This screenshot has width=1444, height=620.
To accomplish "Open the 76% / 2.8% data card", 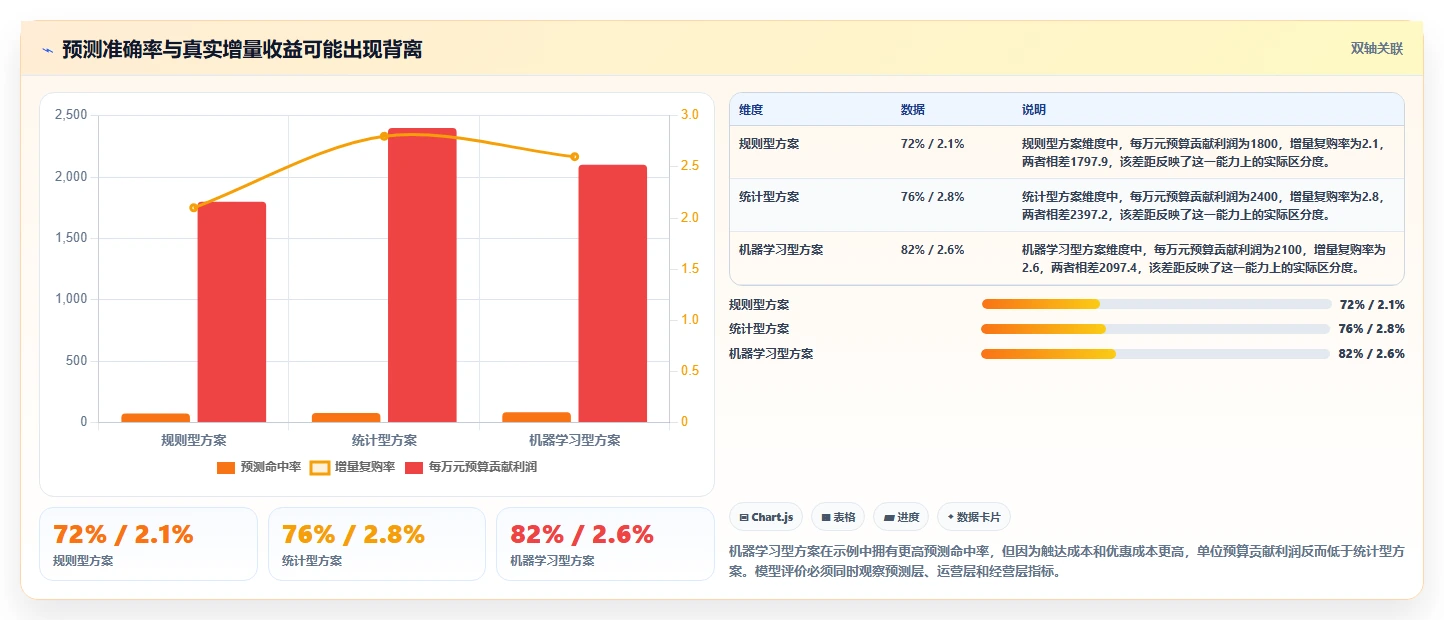I will 377,544.
